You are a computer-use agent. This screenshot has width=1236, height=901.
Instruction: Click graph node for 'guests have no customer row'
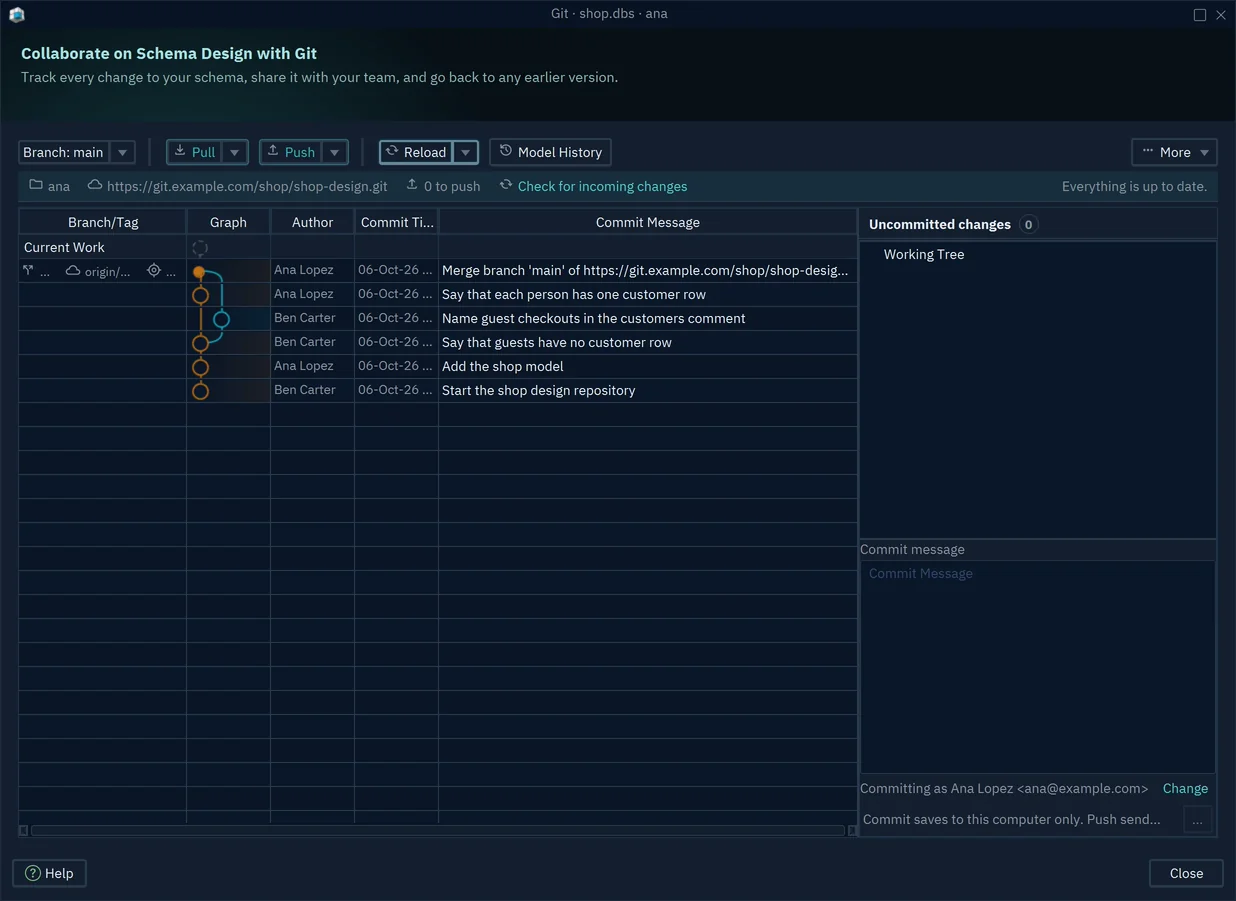(200, 343)
